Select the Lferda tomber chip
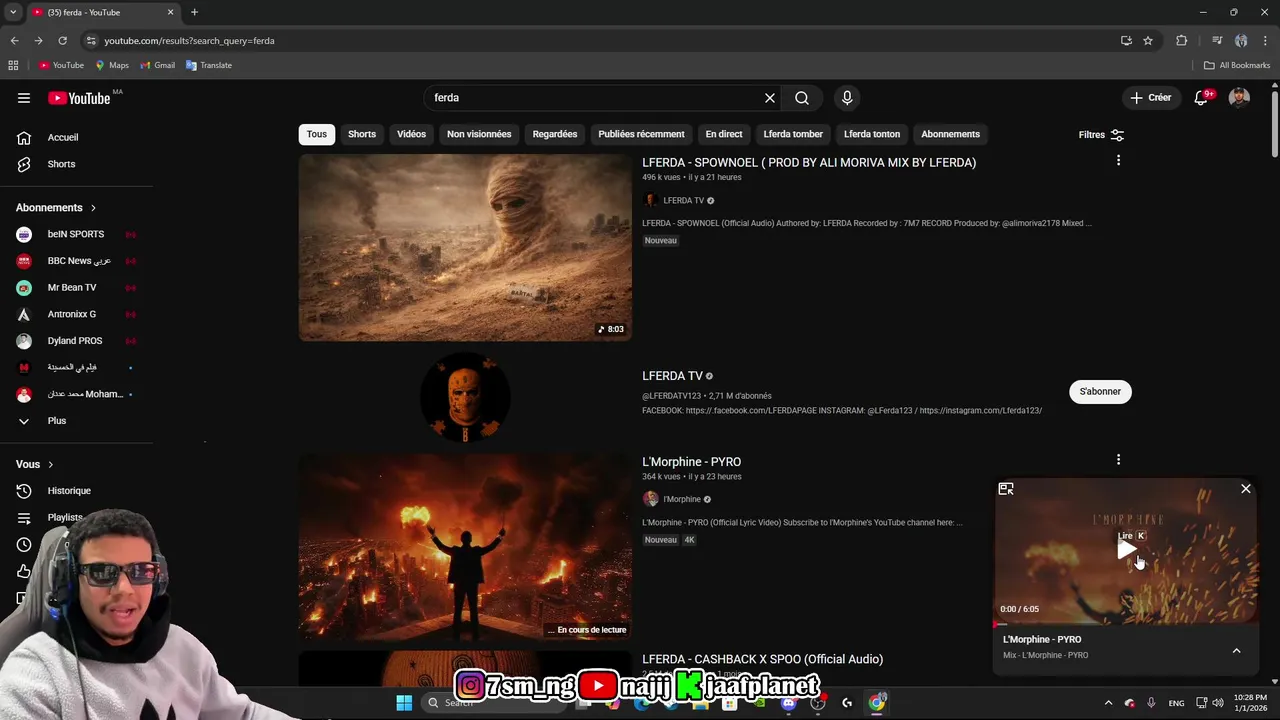Viewport: 1280px width, 720px height. (793, 134)
